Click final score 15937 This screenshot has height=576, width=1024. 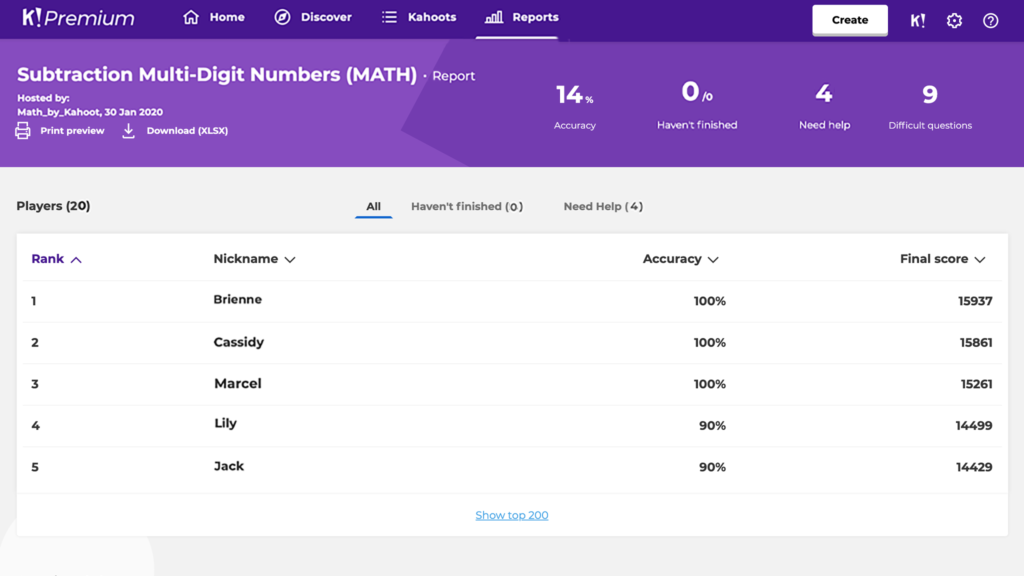[975, 301]
